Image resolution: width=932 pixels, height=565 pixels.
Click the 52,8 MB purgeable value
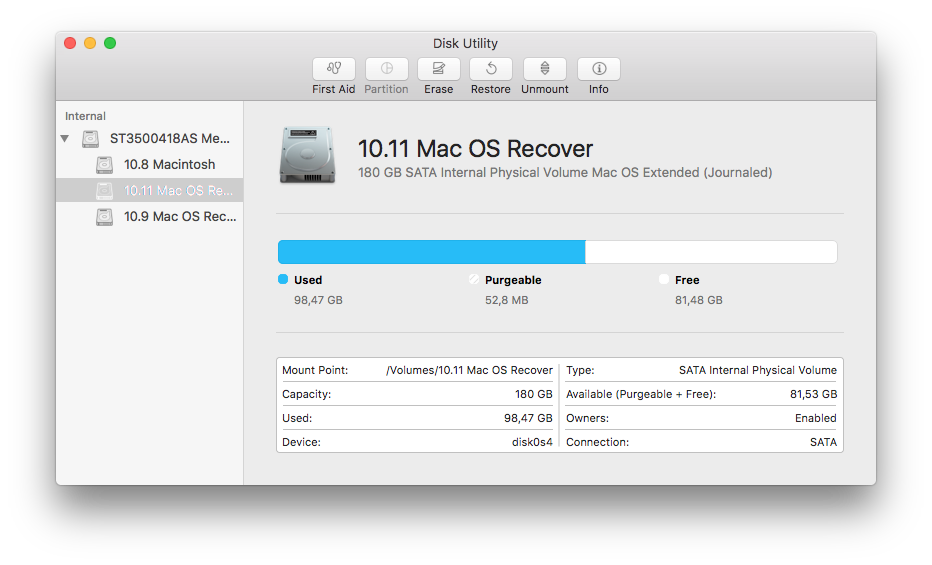pyautogui.click(x=506, y=300)
